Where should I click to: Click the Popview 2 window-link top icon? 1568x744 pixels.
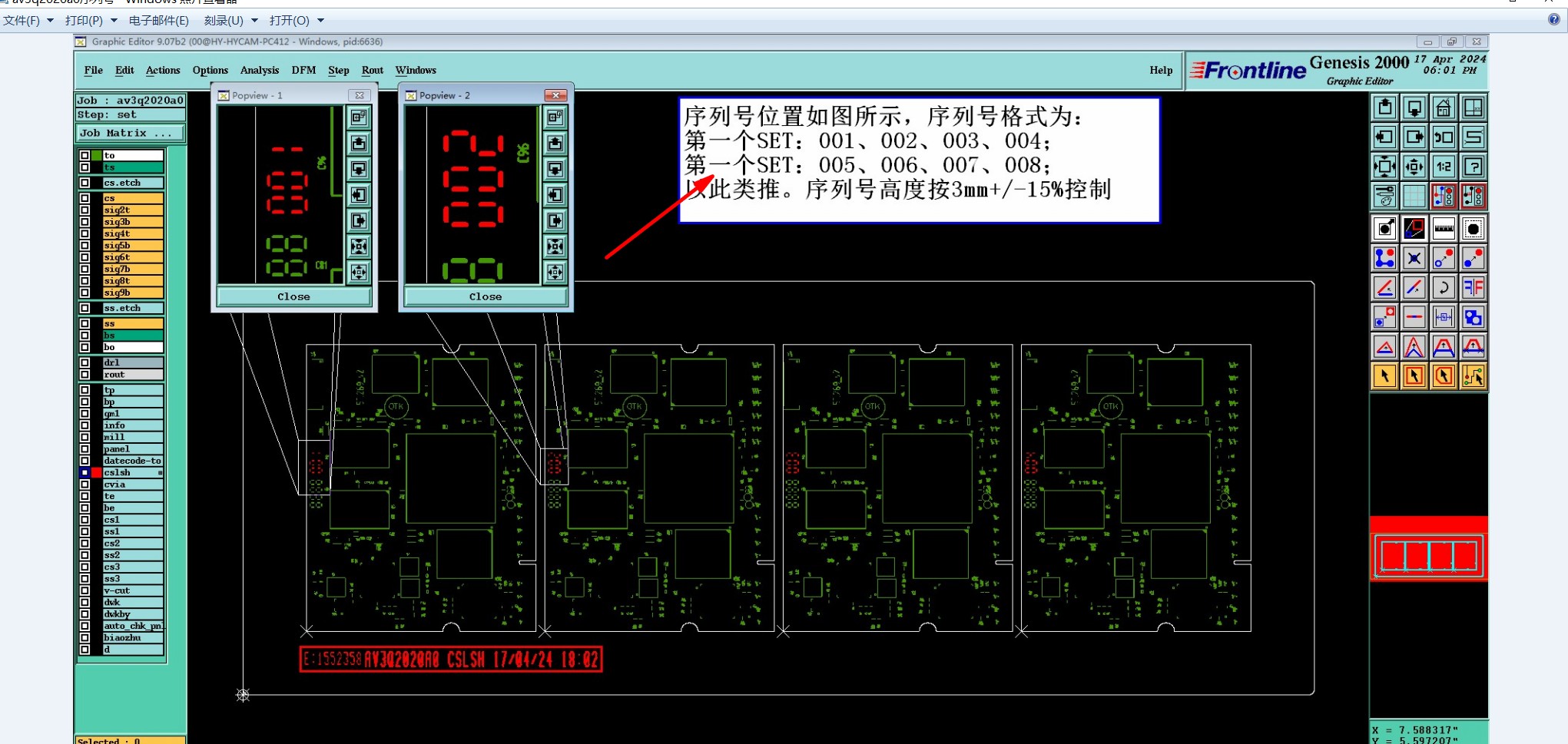555,117
